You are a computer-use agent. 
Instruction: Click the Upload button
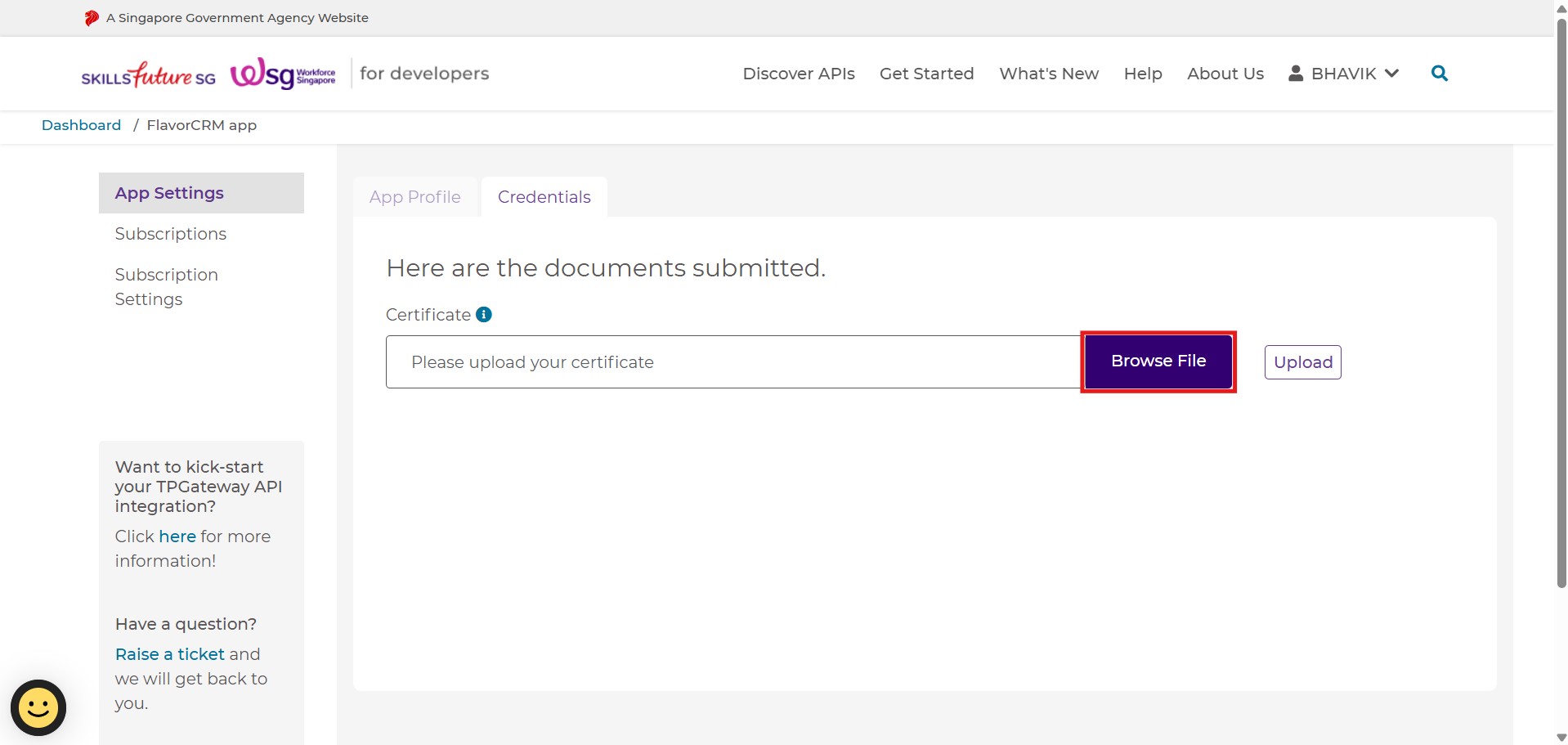tap(1302, 362)
